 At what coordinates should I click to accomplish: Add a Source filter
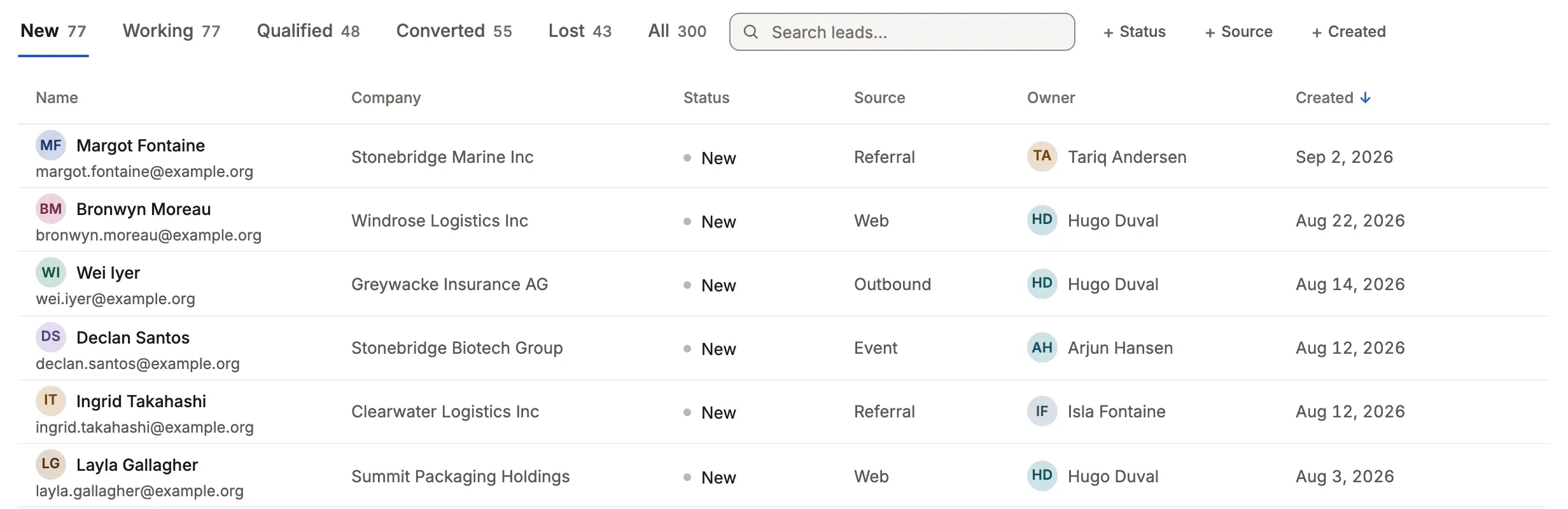(x=1239, y=32)
